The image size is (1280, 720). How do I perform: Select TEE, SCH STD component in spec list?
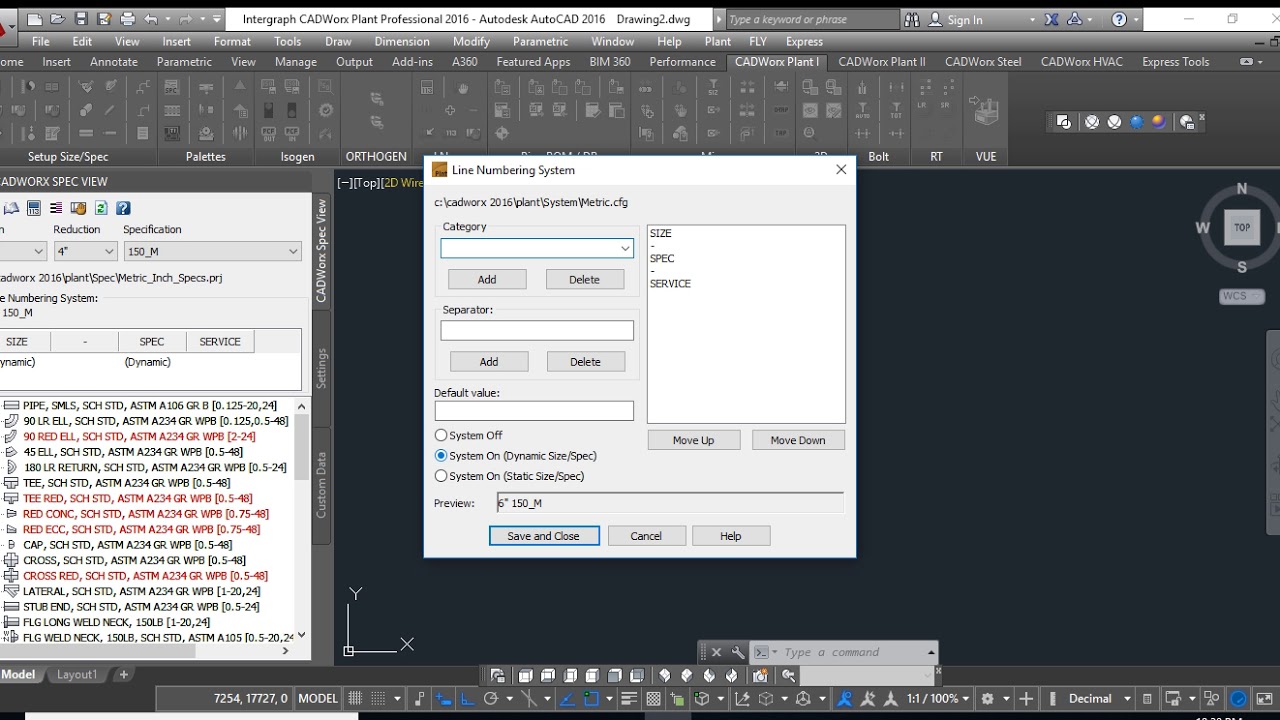click(x=127, y=483)
